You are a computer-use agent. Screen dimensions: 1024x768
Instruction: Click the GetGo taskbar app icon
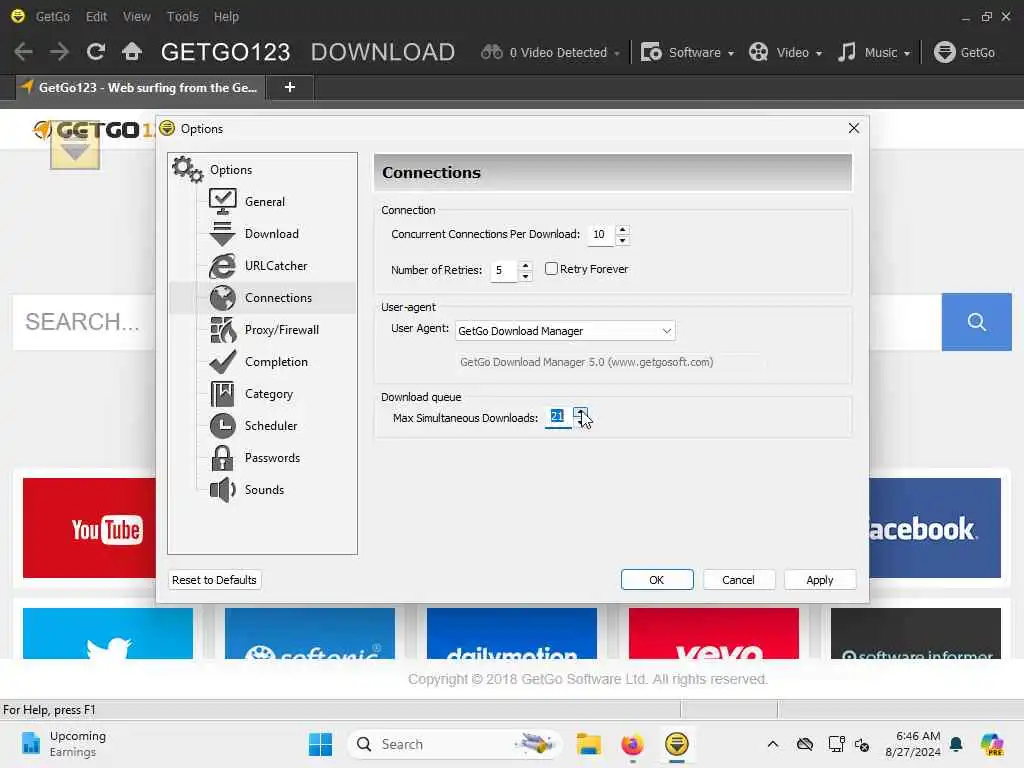coord(677,744)
